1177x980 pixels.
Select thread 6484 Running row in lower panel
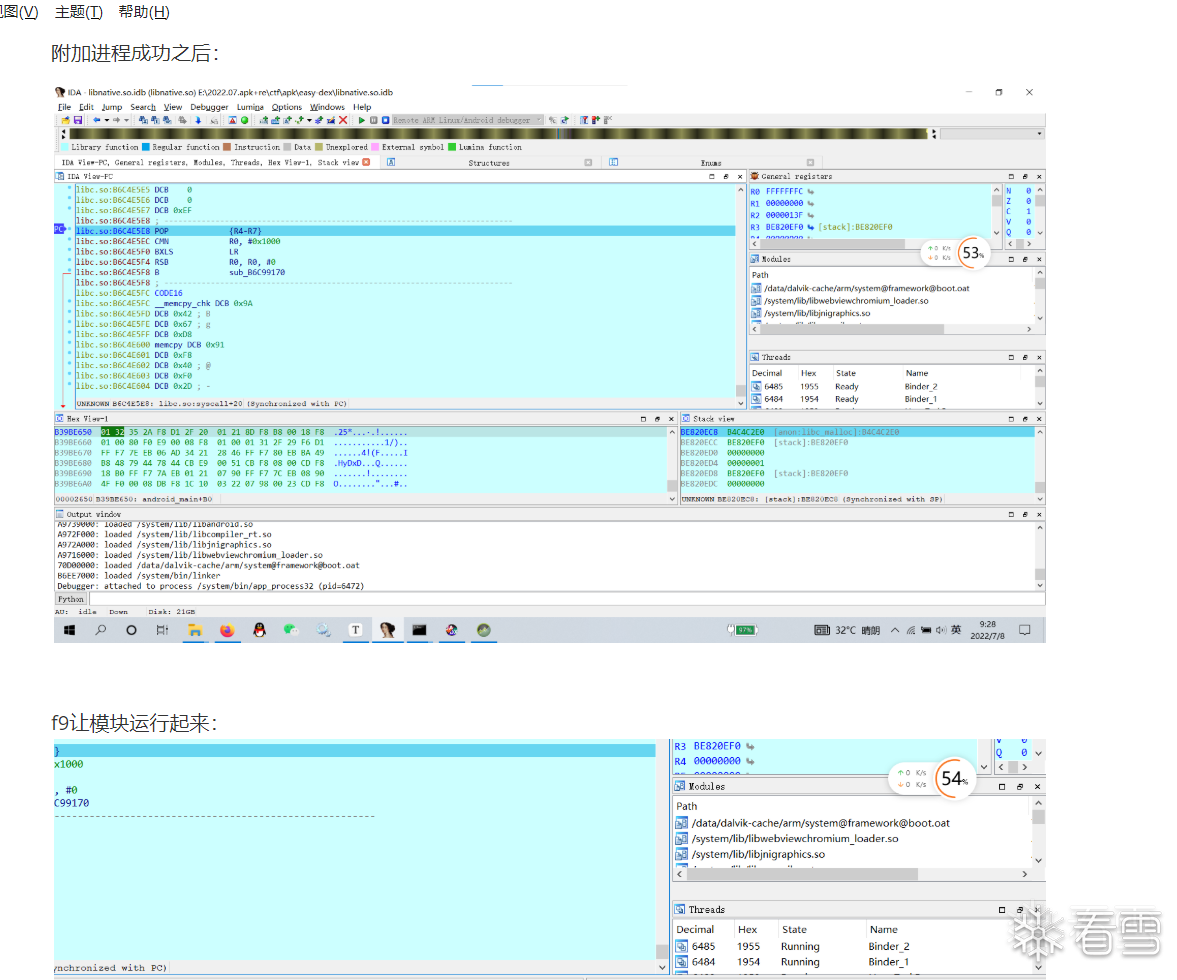854,962
